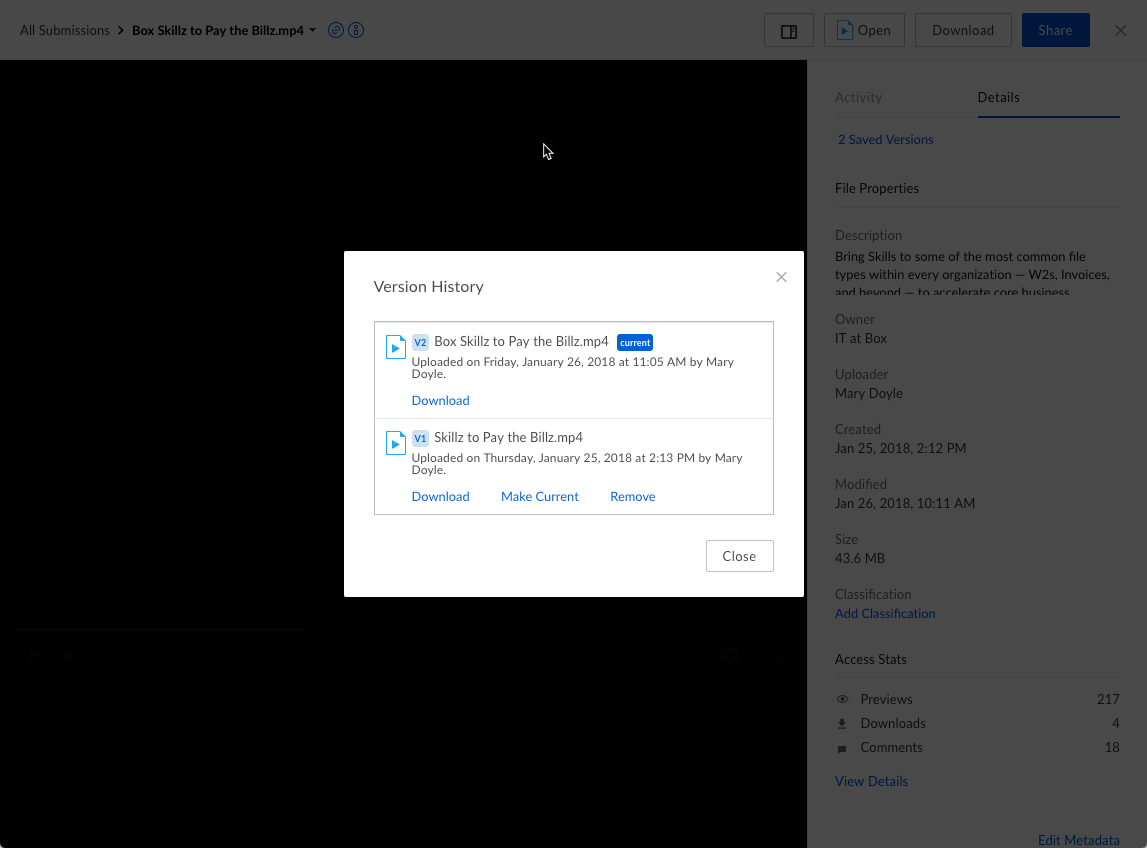1147x848 pixels.
Task: Toggle the sidebar panel icon in top toolbar
Action: pos(788,30)
